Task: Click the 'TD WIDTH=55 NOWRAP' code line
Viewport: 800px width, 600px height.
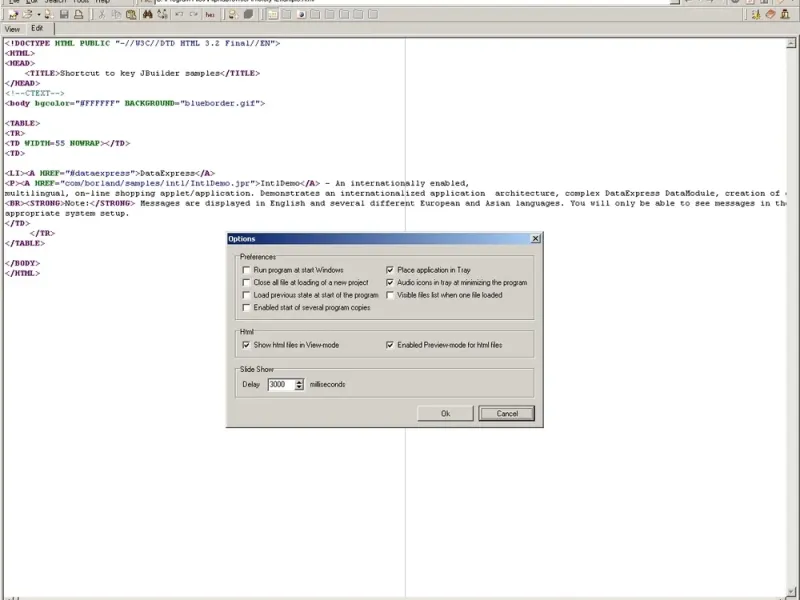Action: pyautogui.click(x=67, y=143)
